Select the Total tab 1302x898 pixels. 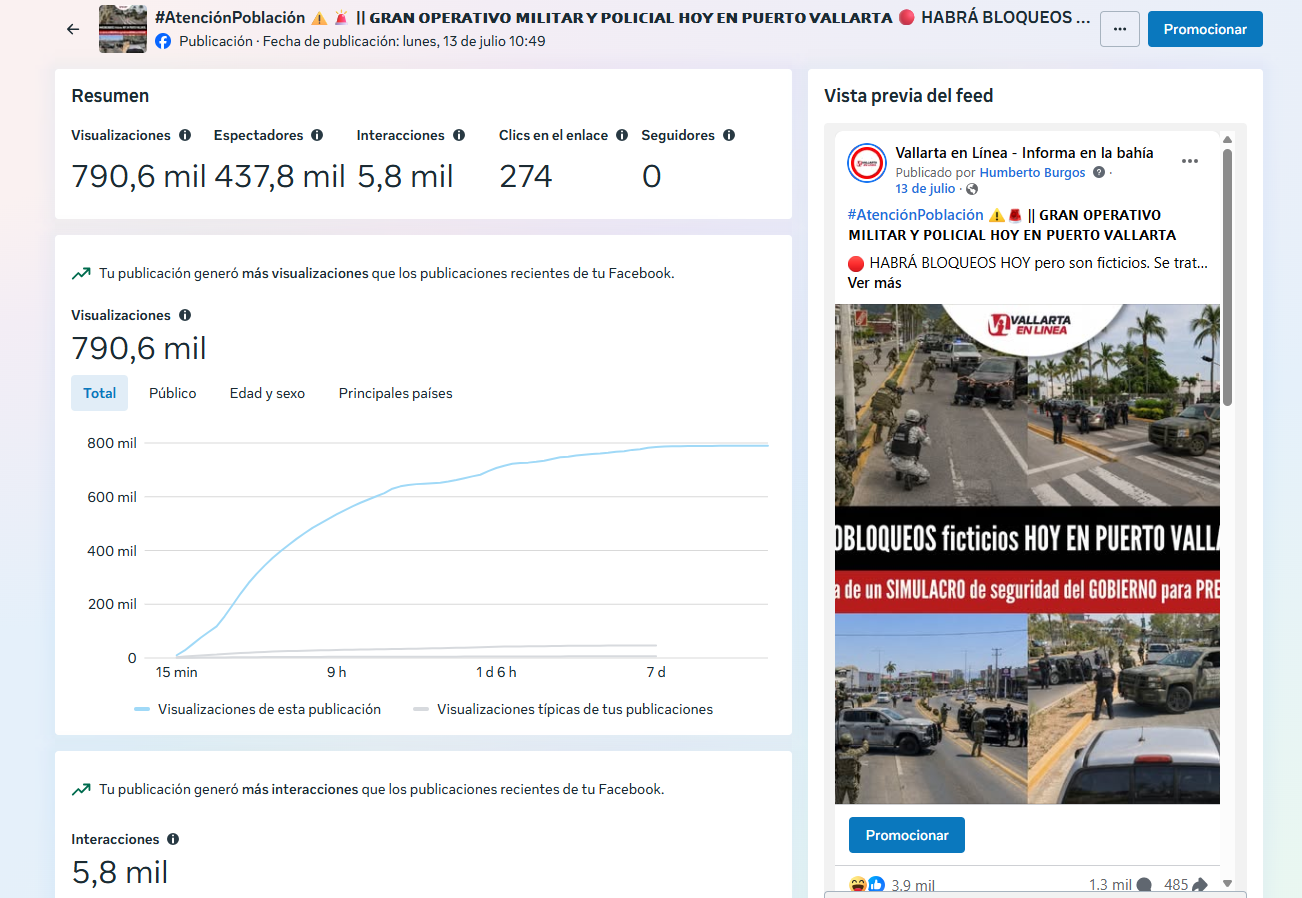click(99, 393)
